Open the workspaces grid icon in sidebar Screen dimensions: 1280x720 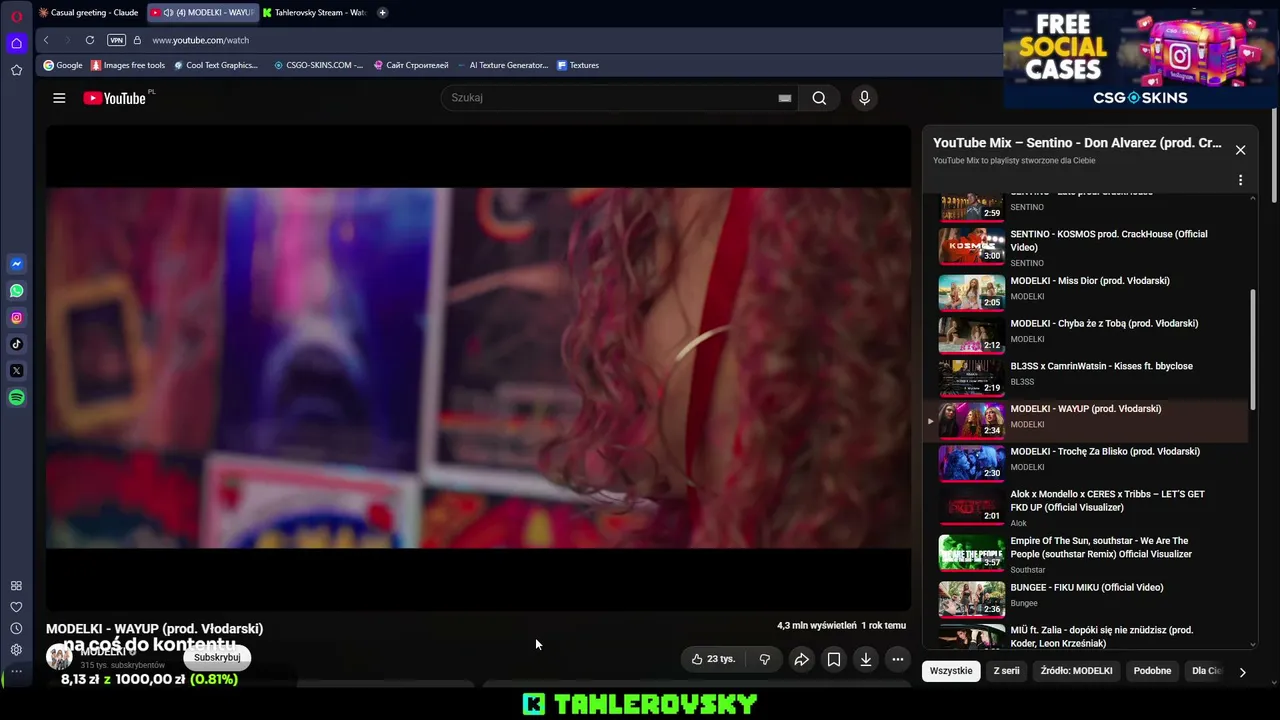(16, 586)
